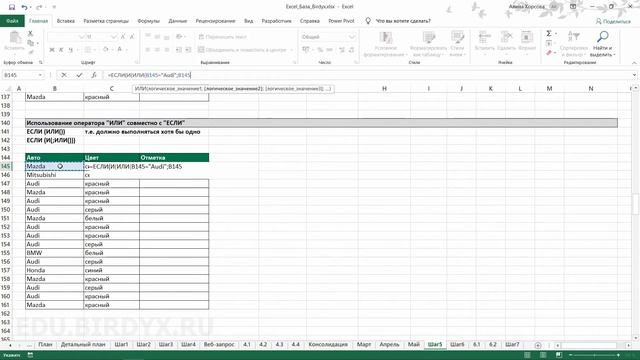Open Clipboard group dialog launcher
This screenshot has width=640, height=360.
pos(40,62)
